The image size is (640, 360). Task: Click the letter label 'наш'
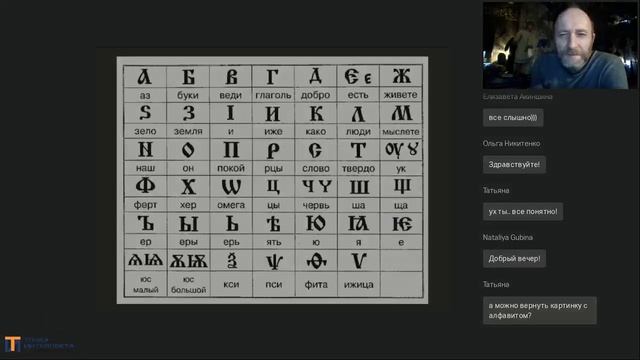tap(145, 168)
